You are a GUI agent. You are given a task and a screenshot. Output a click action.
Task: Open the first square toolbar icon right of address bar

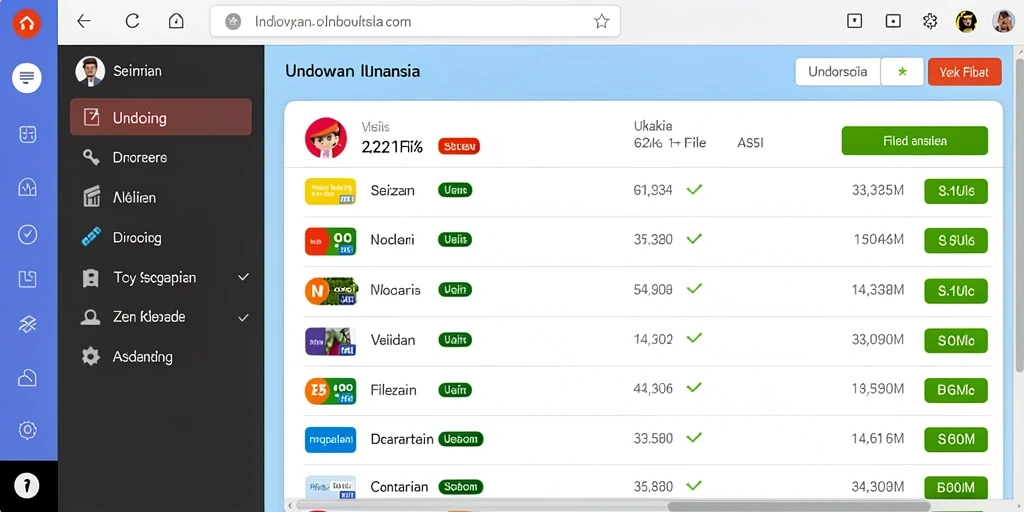click(854, 21)
